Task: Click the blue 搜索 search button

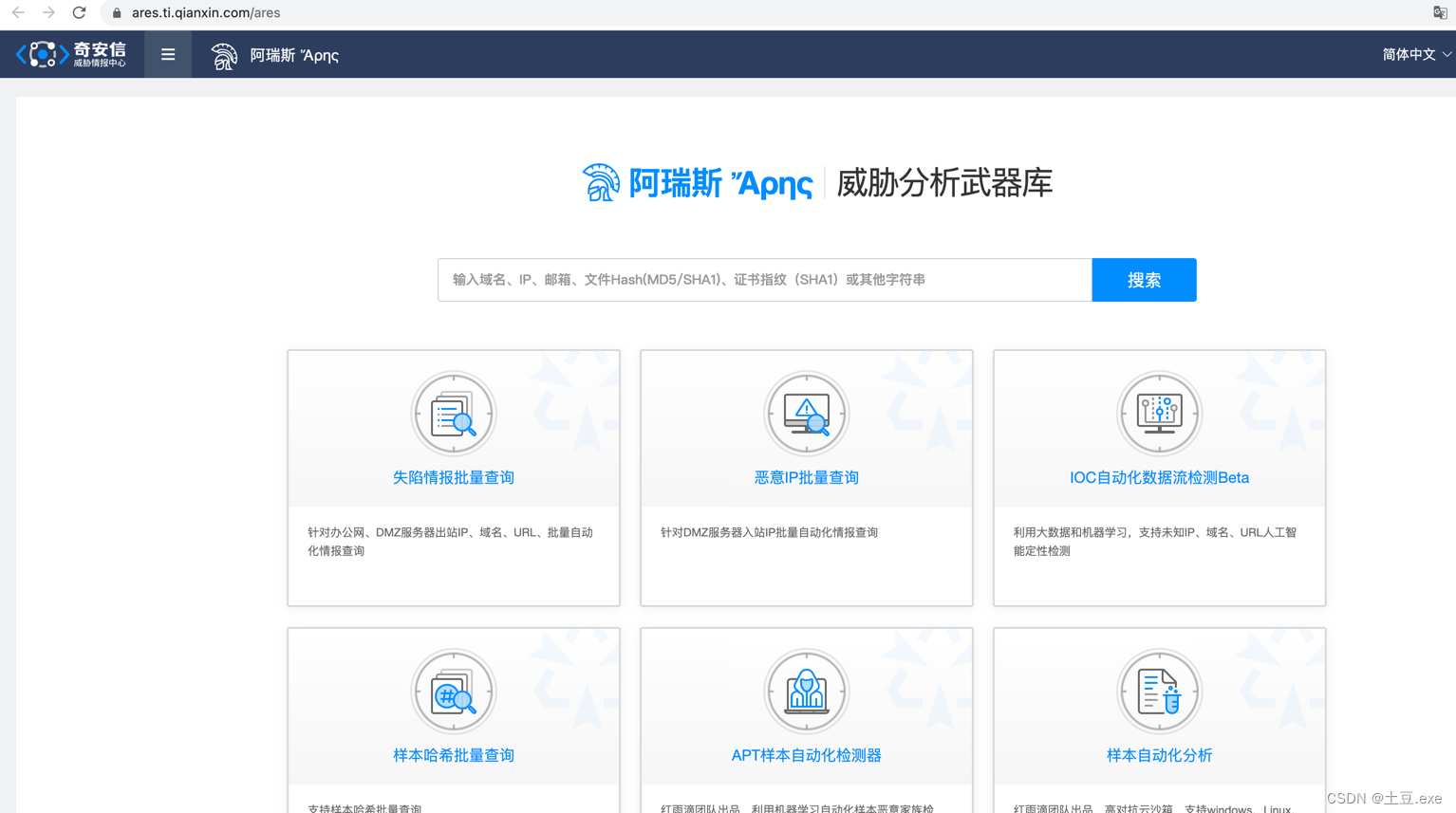Action: tap(1144, 280)
